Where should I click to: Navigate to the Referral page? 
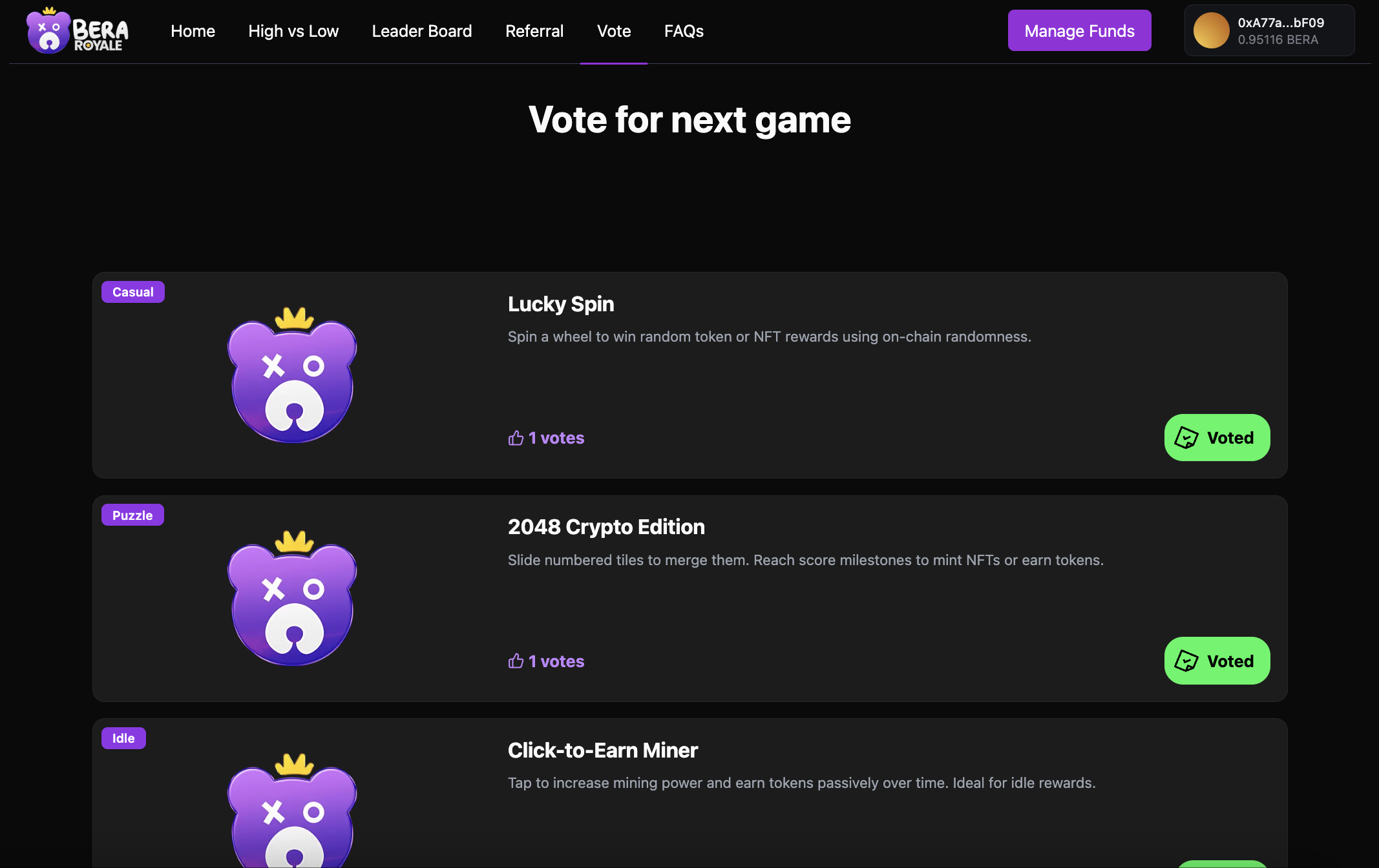534,31
